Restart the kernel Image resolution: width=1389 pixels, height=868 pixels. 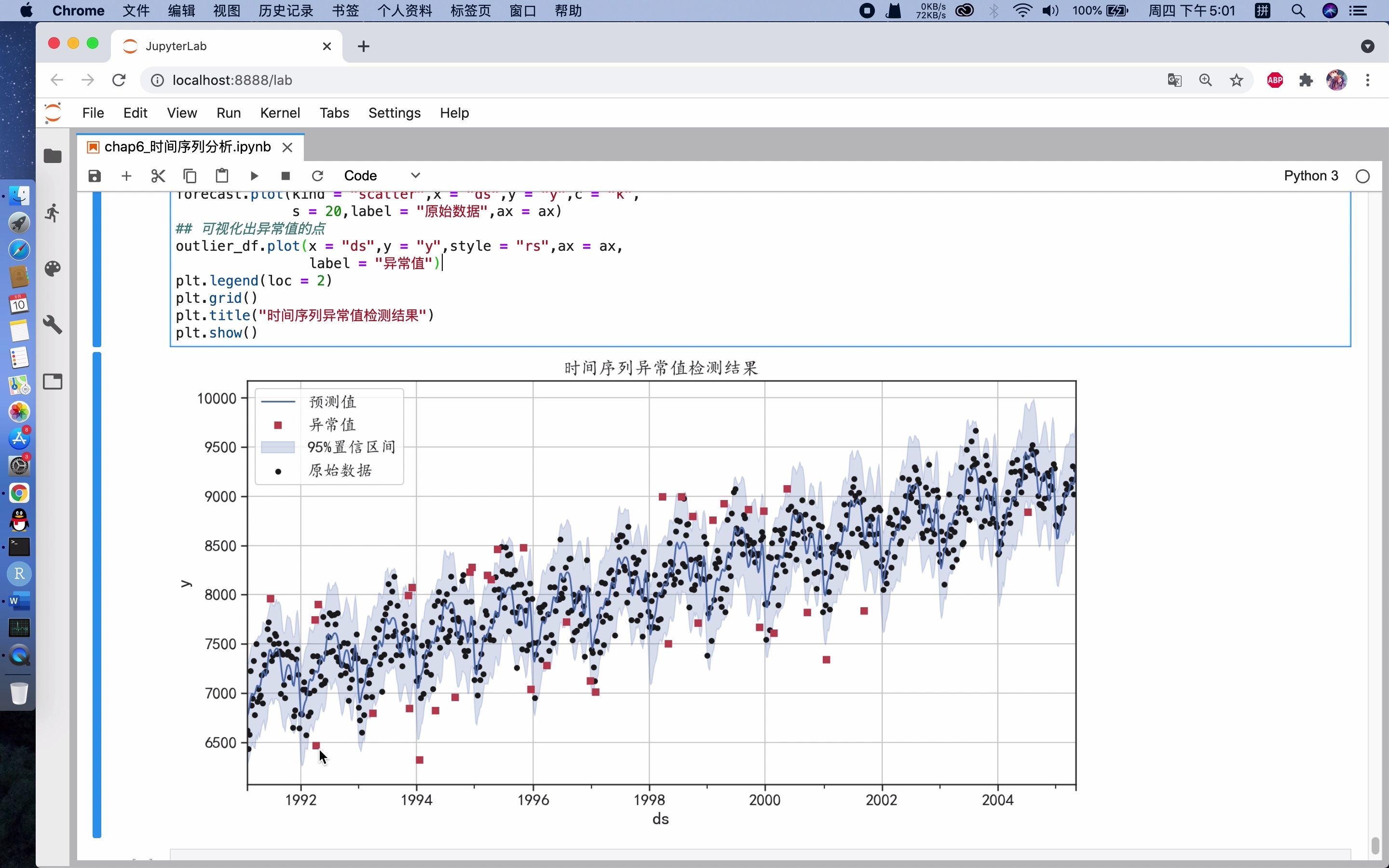pyautogui.click(x=317, y=176)
